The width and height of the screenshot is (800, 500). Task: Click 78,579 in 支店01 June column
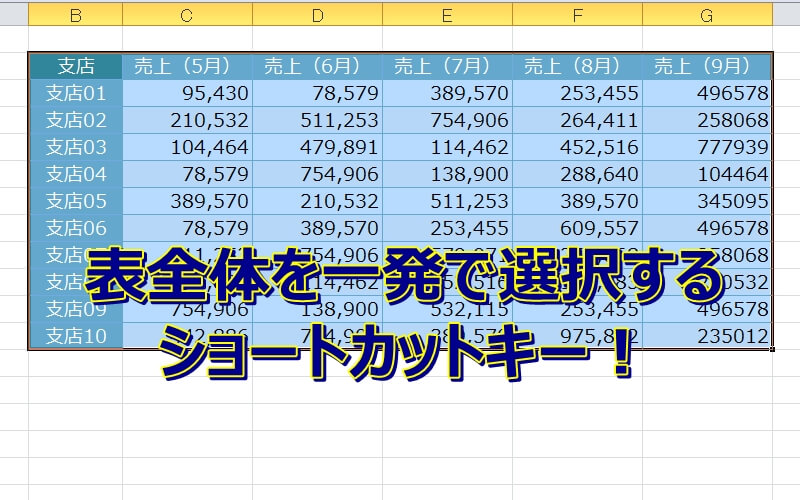click(317, 93)
